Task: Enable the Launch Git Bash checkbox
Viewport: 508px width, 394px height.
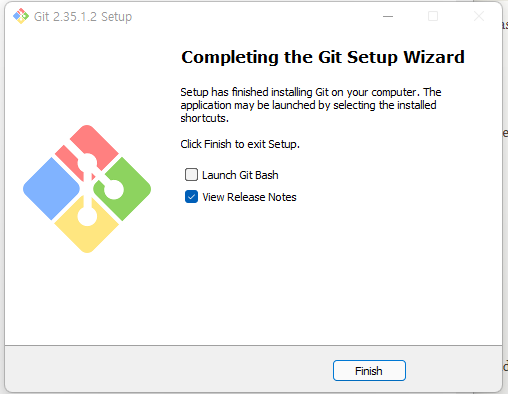Action: click(x=191, y=175)
